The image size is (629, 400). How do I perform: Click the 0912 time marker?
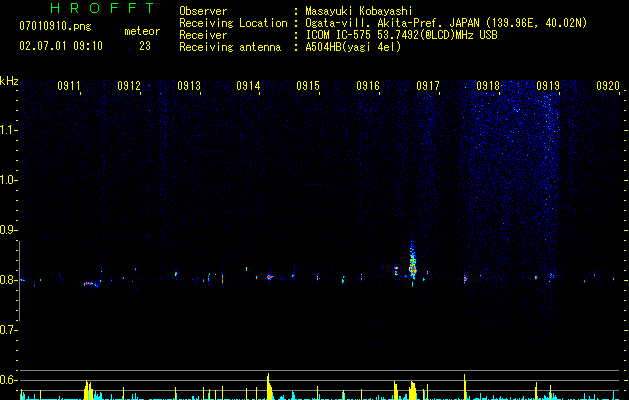click(129, 86)
